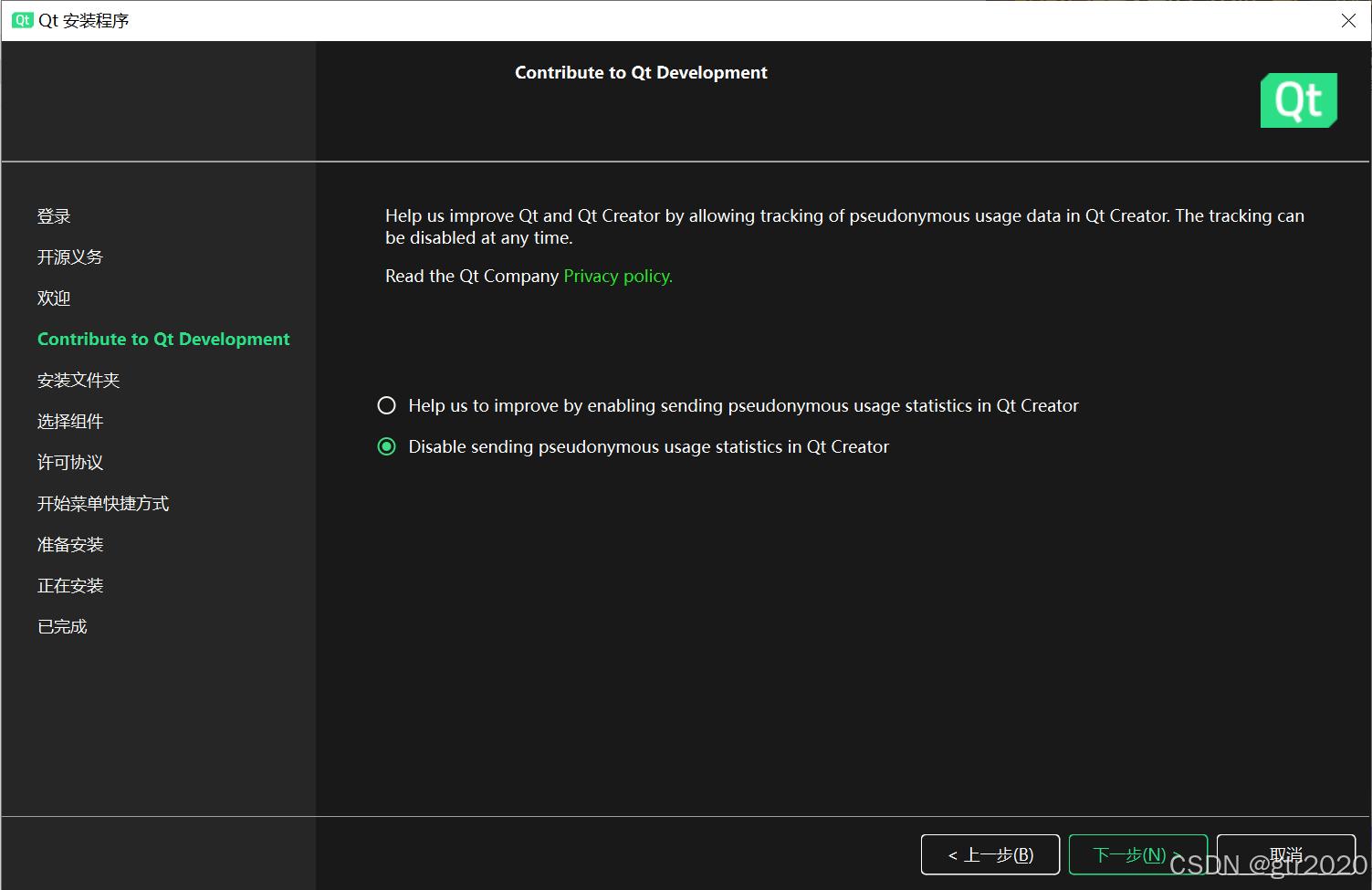Select 许可协议 step in sidebar
This screenshot has width=1372, height=890.
70,463
